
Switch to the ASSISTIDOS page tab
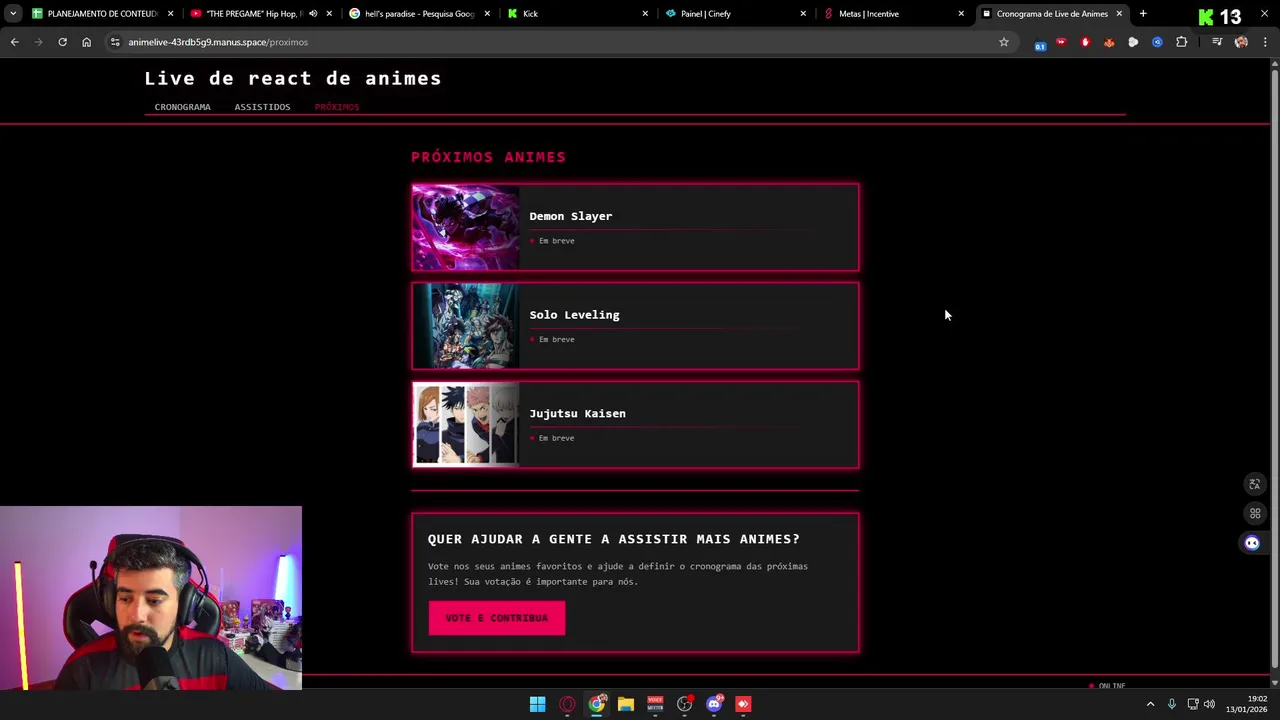point(262,107)
